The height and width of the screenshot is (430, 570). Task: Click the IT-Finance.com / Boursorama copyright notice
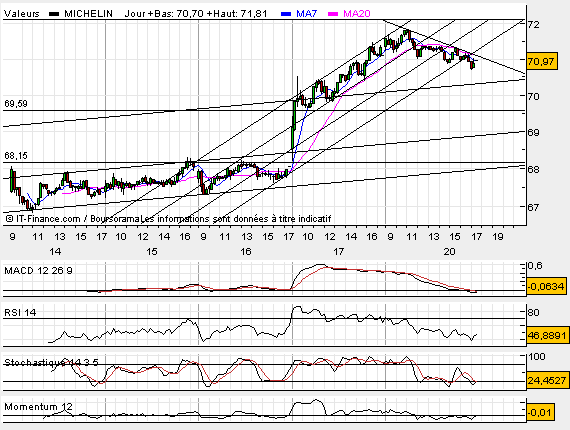[168, 219]
